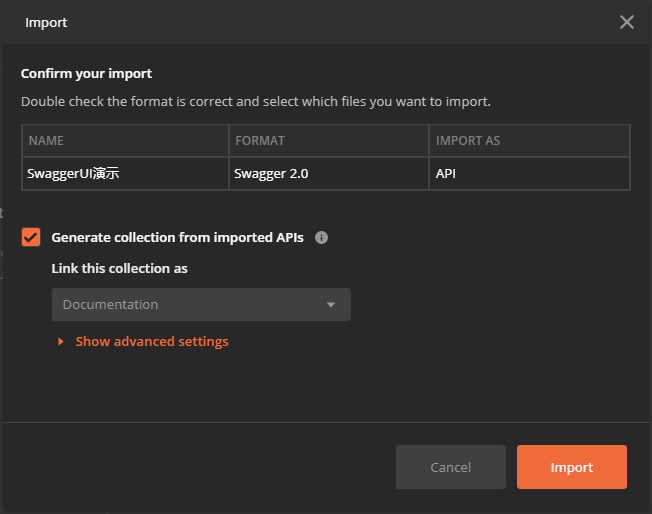The width and height of the screenshot is (652, 514).
Task: Click the dropdown arrow in Link collection field
Action: [x=331, y=305]
